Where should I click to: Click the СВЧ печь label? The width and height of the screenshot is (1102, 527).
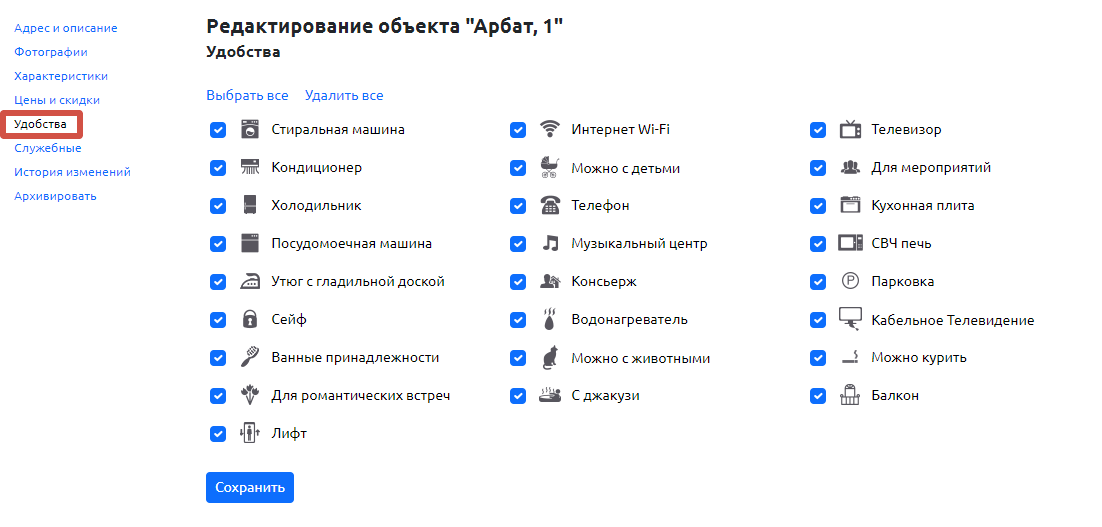(x=902, y=244)
